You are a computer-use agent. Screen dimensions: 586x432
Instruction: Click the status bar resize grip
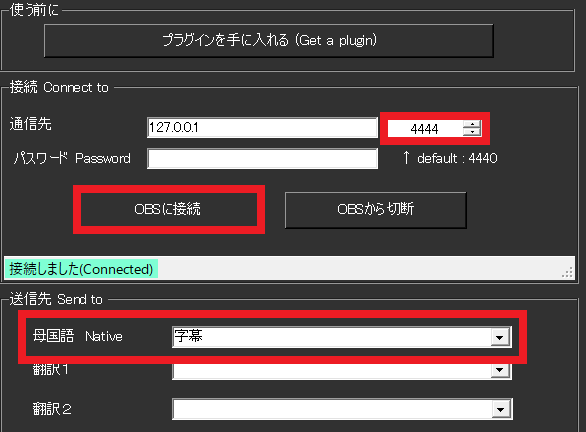(567, 272)
